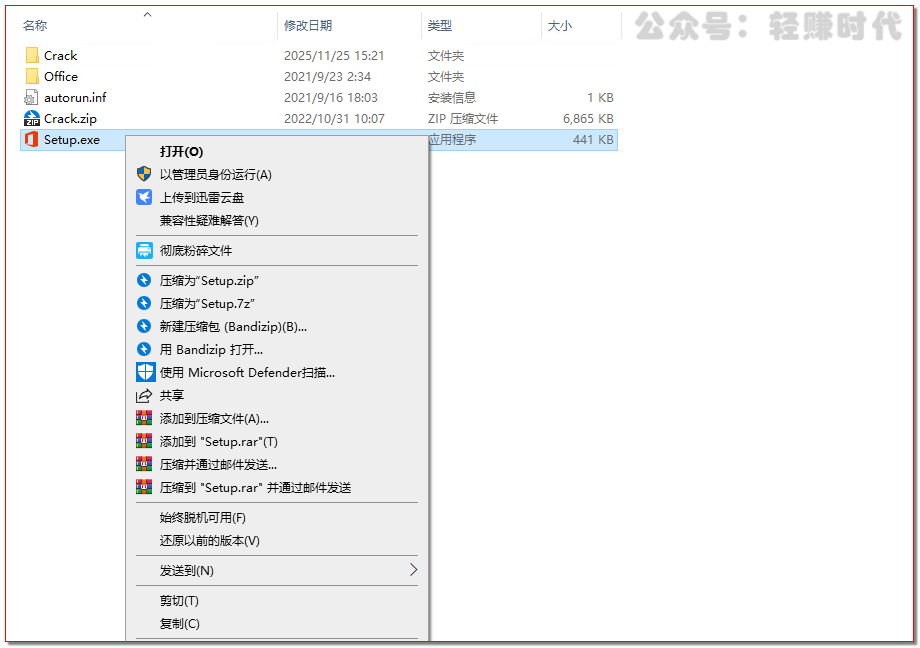
Task: Choose 复制(C) from the context menu
Action: click(179, 623)
